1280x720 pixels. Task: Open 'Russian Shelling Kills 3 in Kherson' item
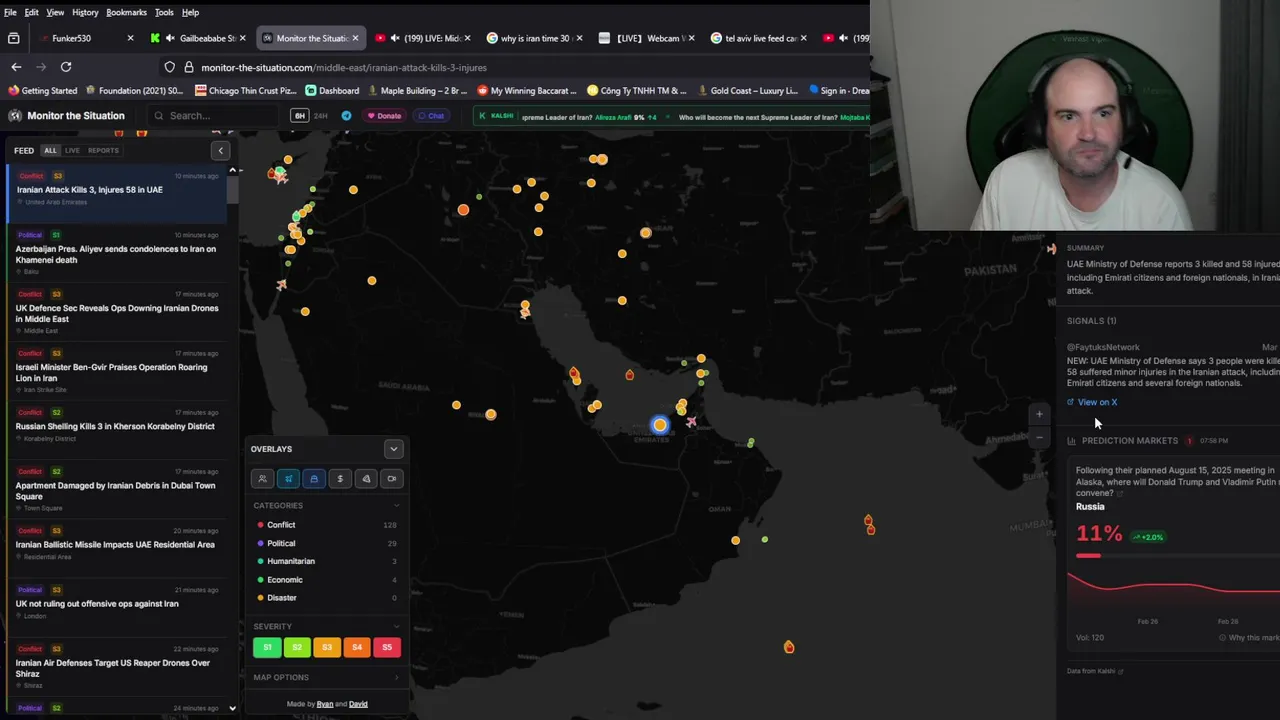click(115, 427)
